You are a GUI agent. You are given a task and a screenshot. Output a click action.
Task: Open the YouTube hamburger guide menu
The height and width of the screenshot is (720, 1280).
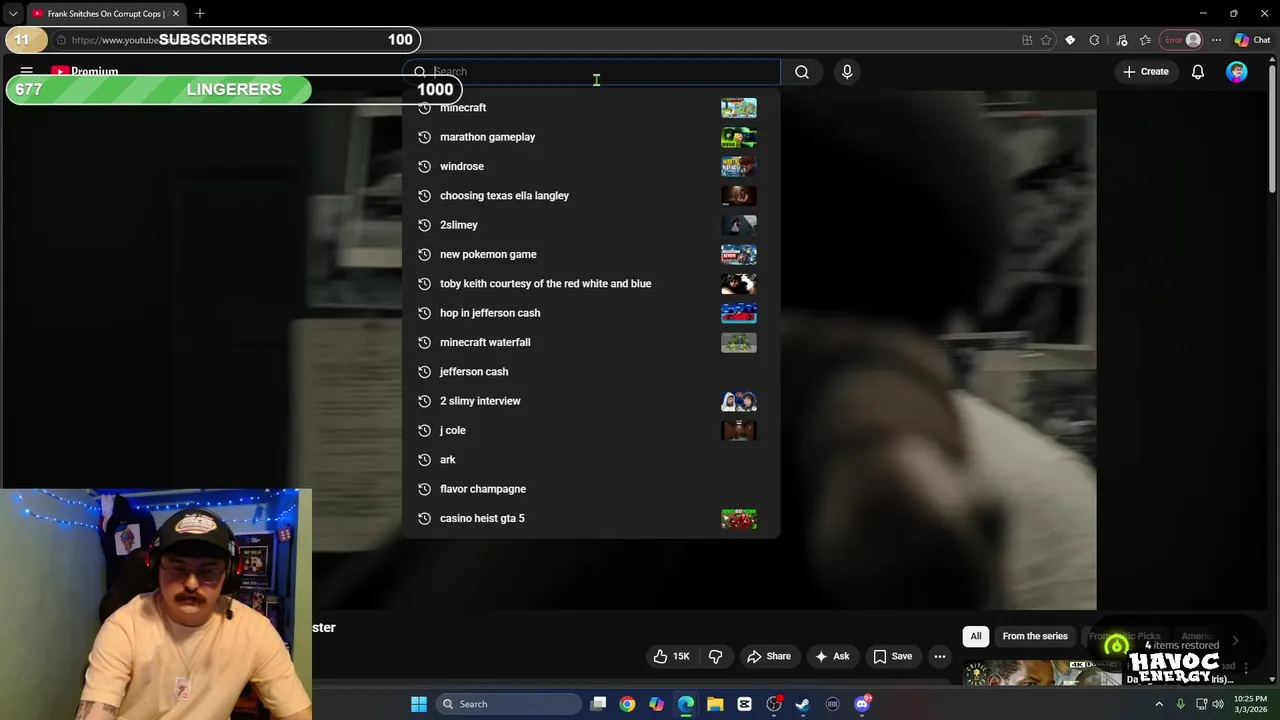pyautogui.click(x=27, y=72)
